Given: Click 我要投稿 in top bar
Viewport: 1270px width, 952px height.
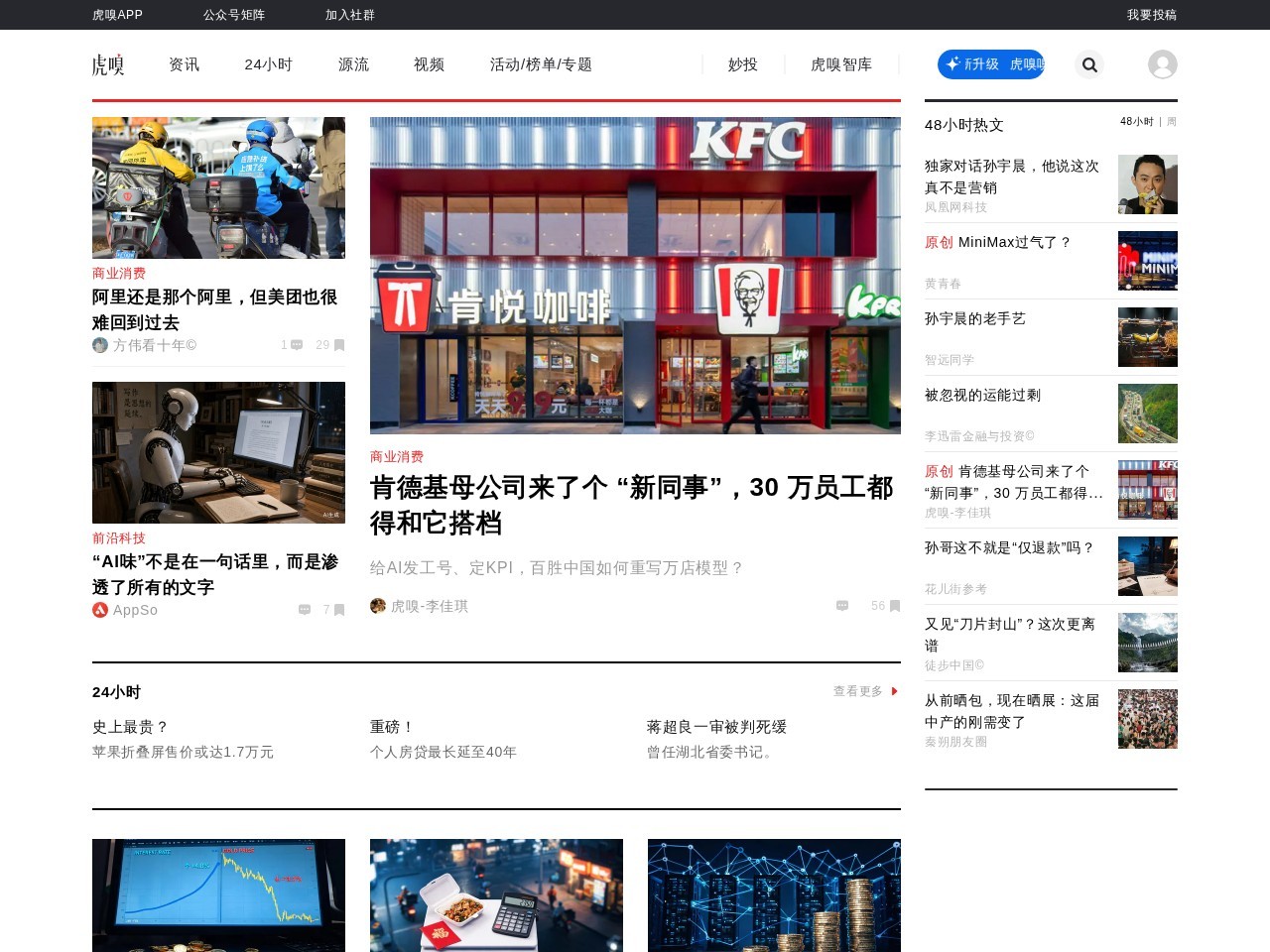Looking at the screenshot, I should (1152, 15).
